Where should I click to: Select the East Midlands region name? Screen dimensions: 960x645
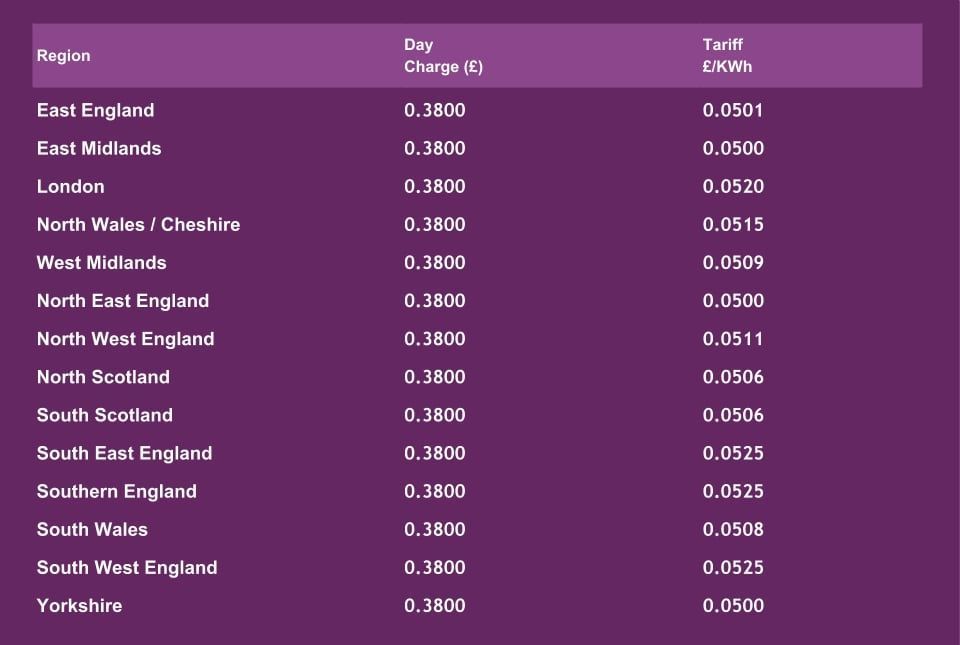point(99,148)
